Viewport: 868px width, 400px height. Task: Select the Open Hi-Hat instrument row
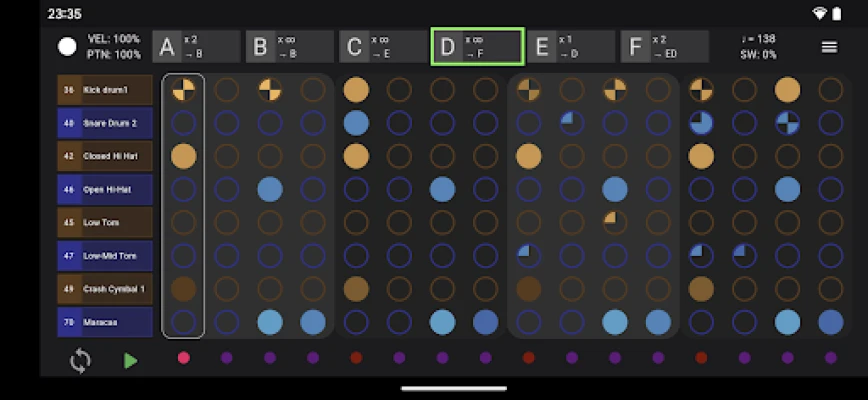[105, 189]
